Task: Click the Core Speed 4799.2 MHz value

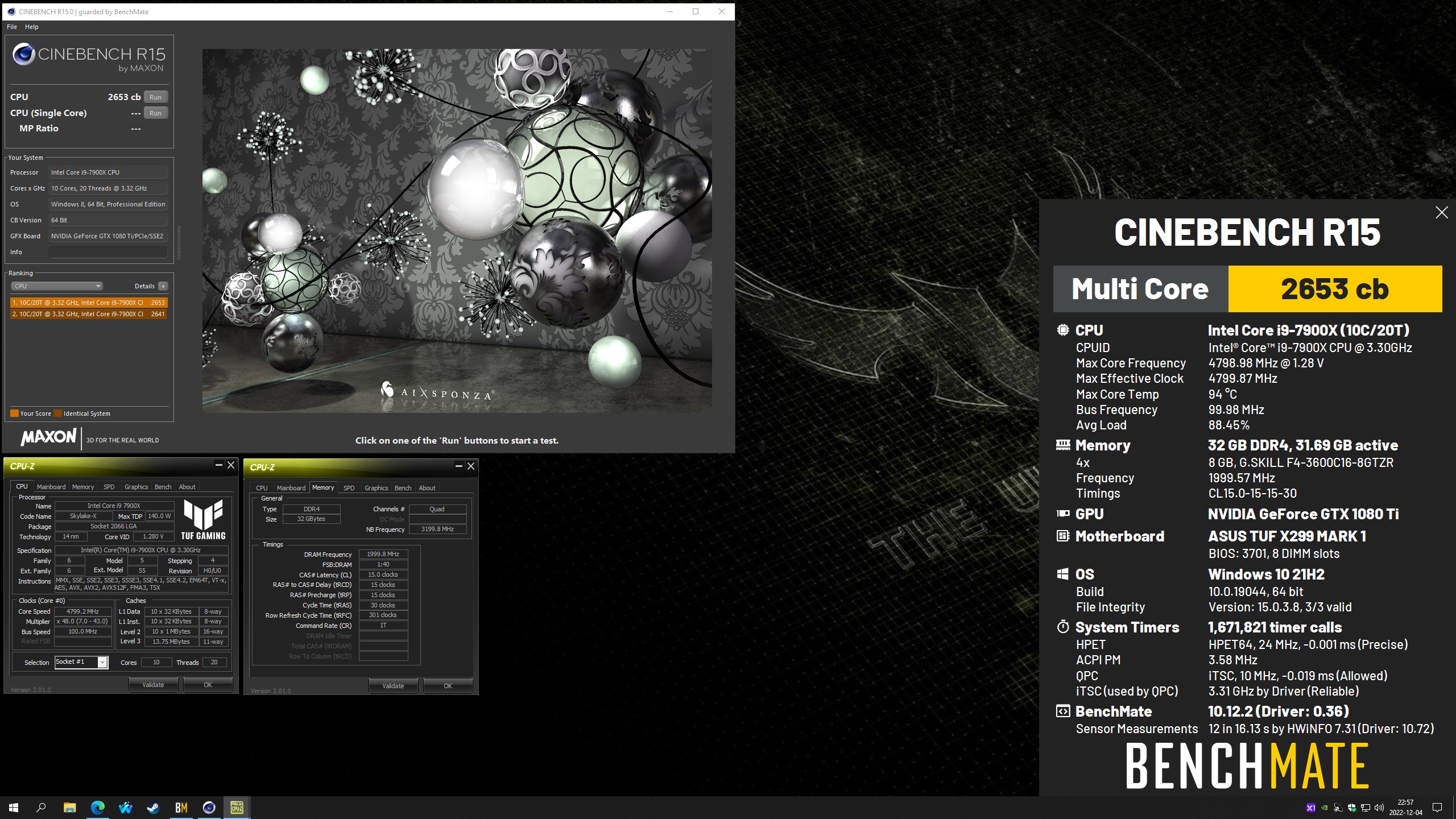Action: [83, 611]
